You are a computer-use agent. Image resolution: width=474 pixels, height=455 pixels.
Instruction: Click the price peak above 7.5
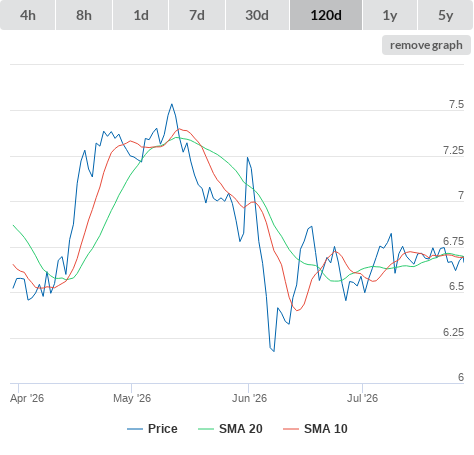pyautogui.click(x=172, y=104)
